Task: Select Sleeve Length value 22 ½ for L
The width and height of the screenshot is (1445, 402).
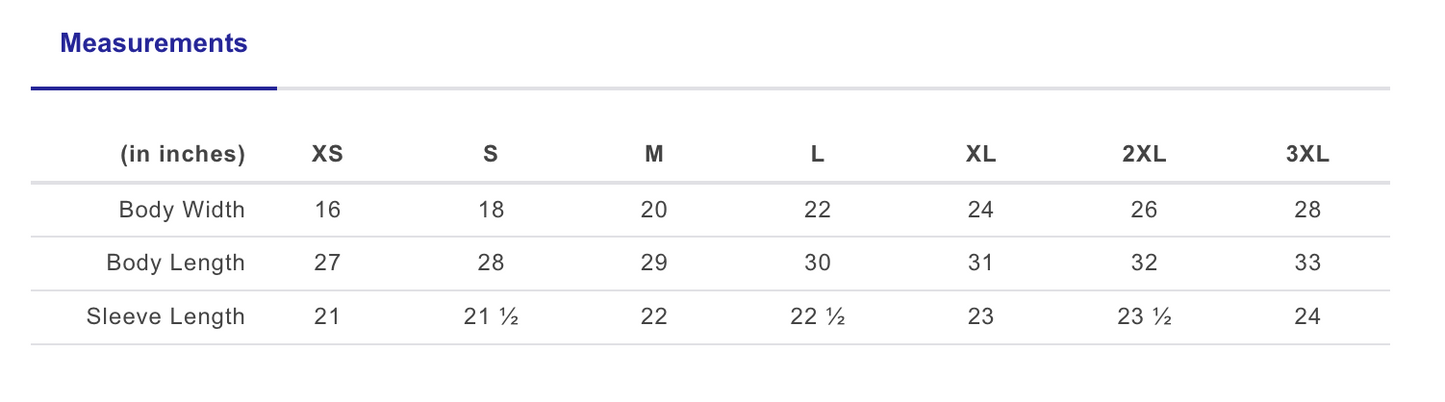Action: pyautogui.click(x=817, y=317)
